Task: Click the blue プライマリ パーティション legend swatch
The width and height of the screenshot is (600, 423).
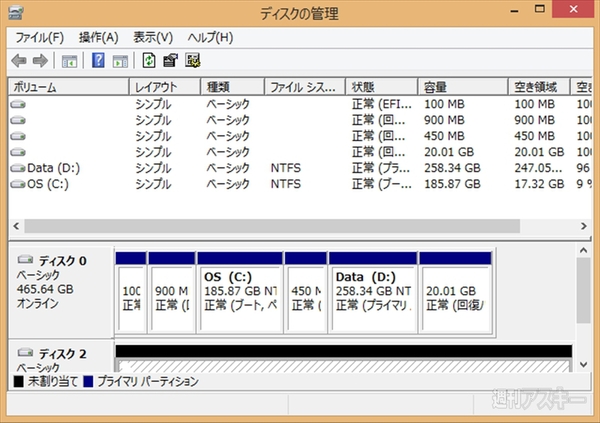Action: click(x=88, y=381)
